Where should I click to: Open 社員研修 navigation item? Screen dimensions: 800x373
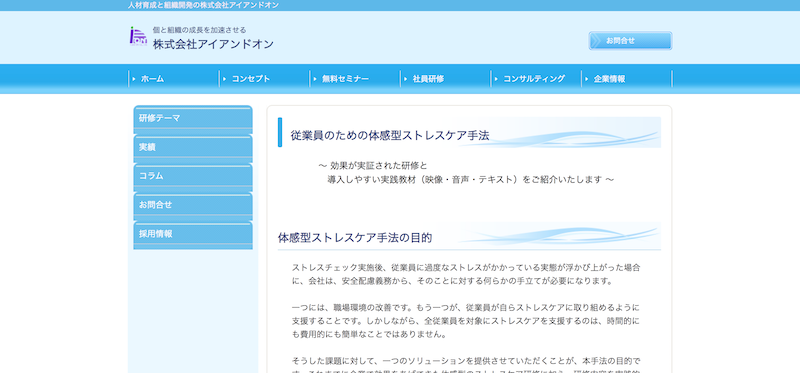pos(428,79)
